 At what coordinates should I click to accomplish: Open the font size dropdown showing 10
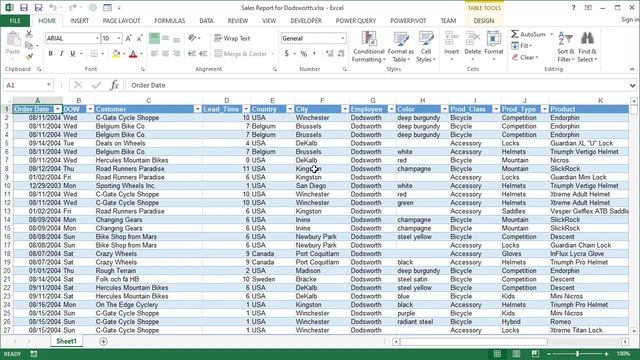(119, 38)
